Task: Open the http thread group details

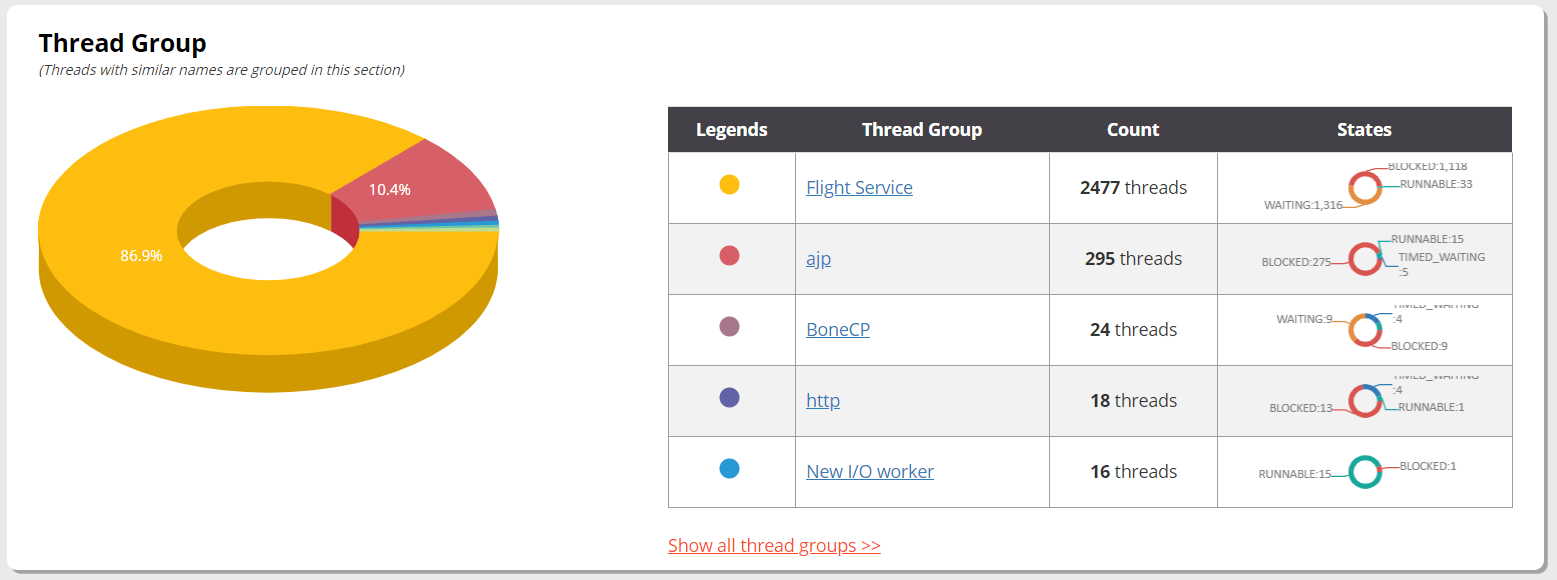Action: point(822,400)
